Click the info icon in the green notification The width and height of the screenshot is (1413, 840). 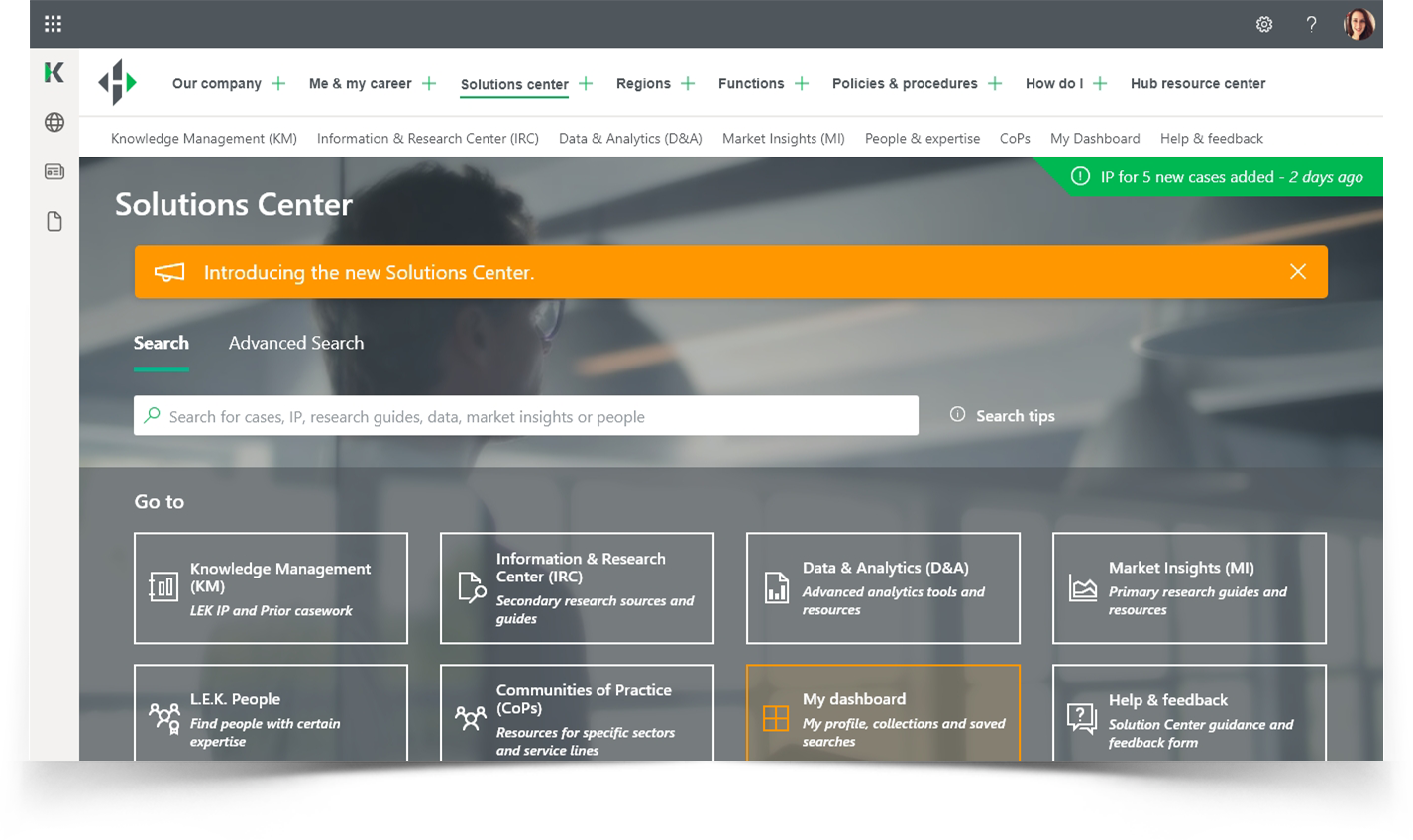click(x=1080, y=176)
